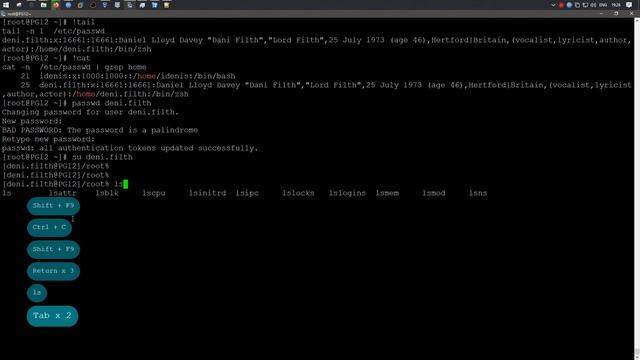Viewport: 640px width, 360px height.
Task: Click the red icon in the system tray
Action: point(562,5)
